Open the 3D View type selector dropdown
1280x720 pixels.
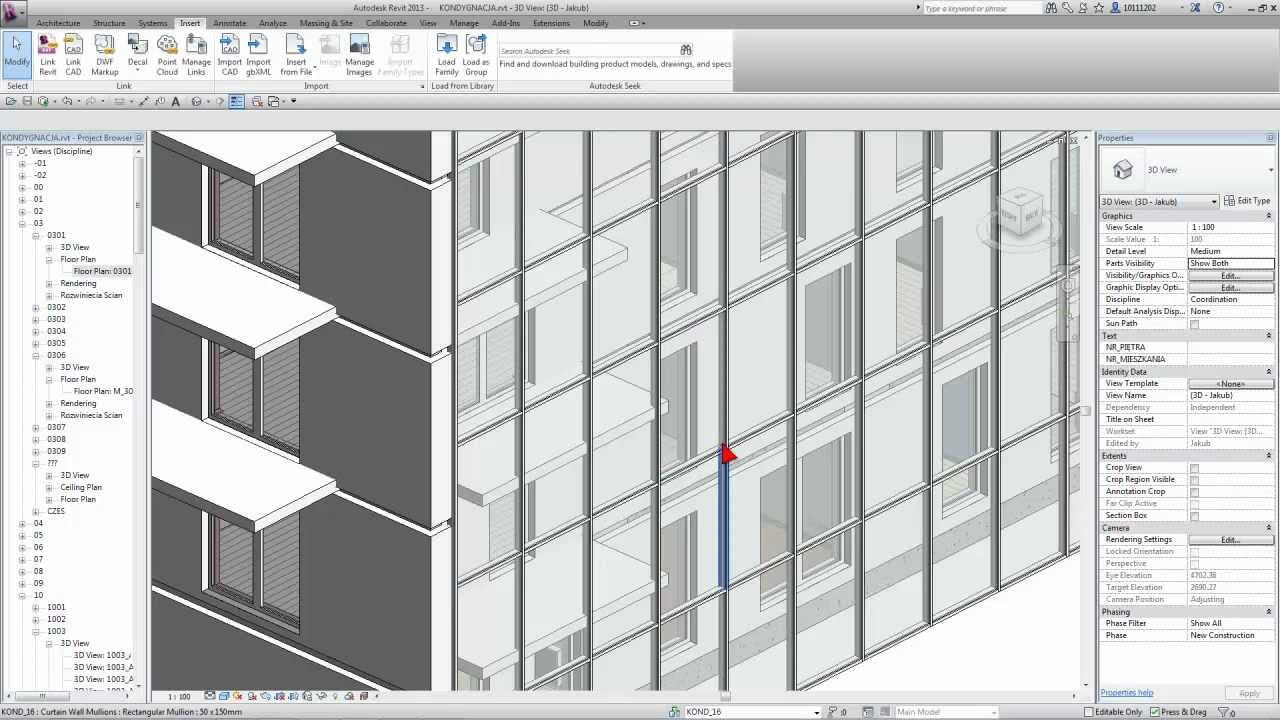pos(1270,170)
